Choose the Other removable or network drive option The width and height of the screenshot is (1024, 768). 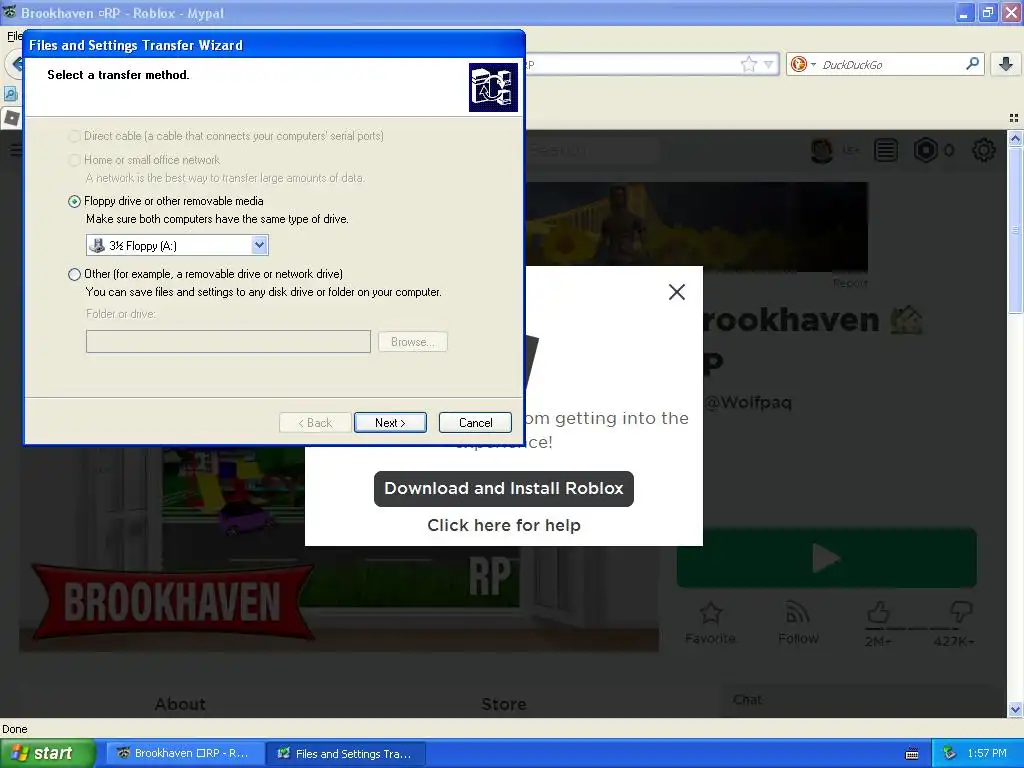pyautogui.click(x=74, y=274)
